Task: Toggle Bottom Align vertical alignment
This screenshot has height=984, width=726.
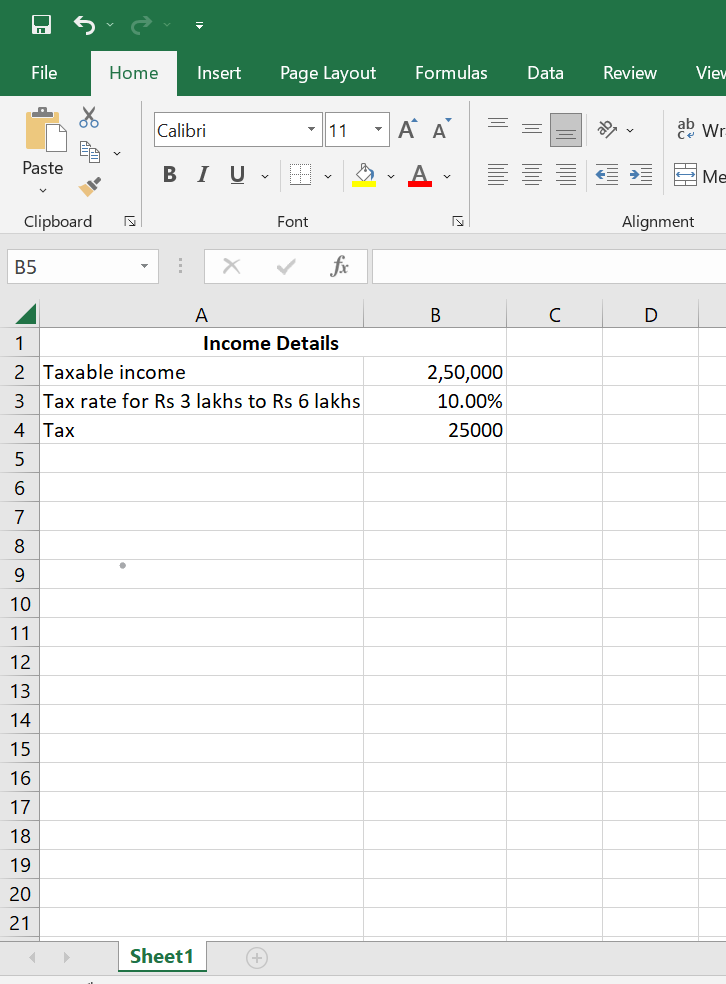Action: pyautogui.click(x=566, y=130)
